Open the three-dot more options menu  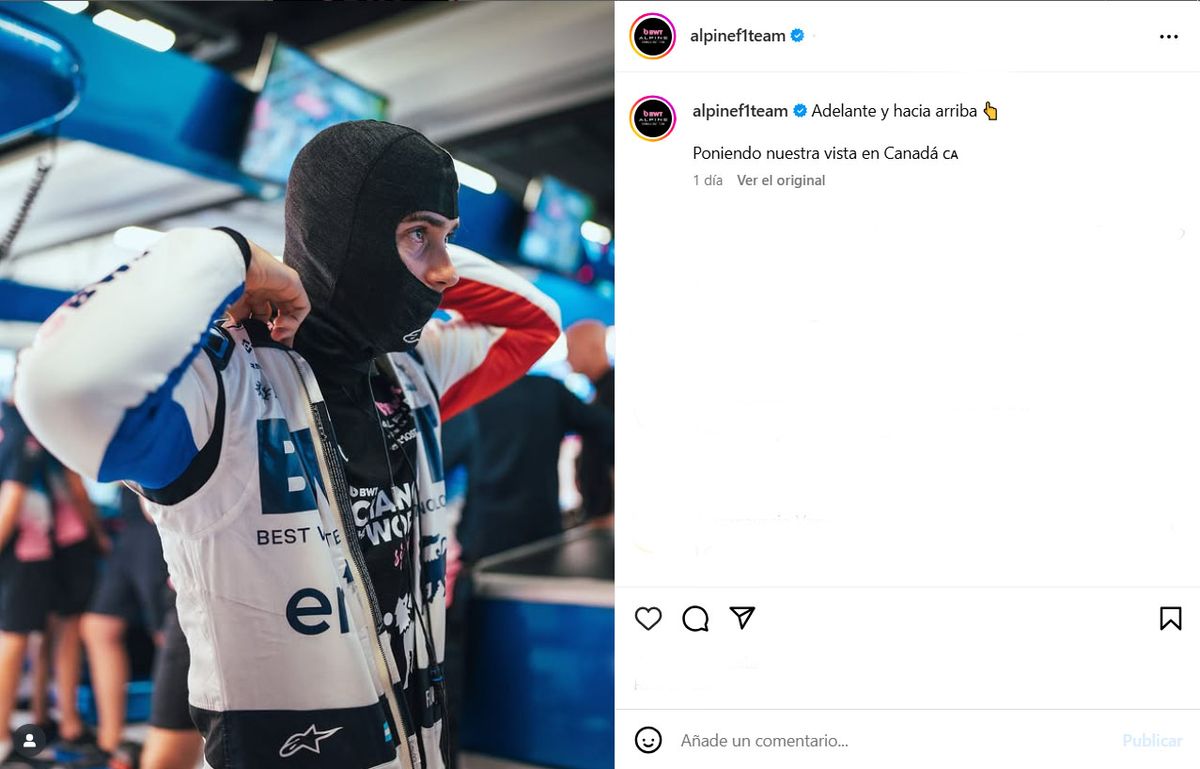(x=1168, y=36)
